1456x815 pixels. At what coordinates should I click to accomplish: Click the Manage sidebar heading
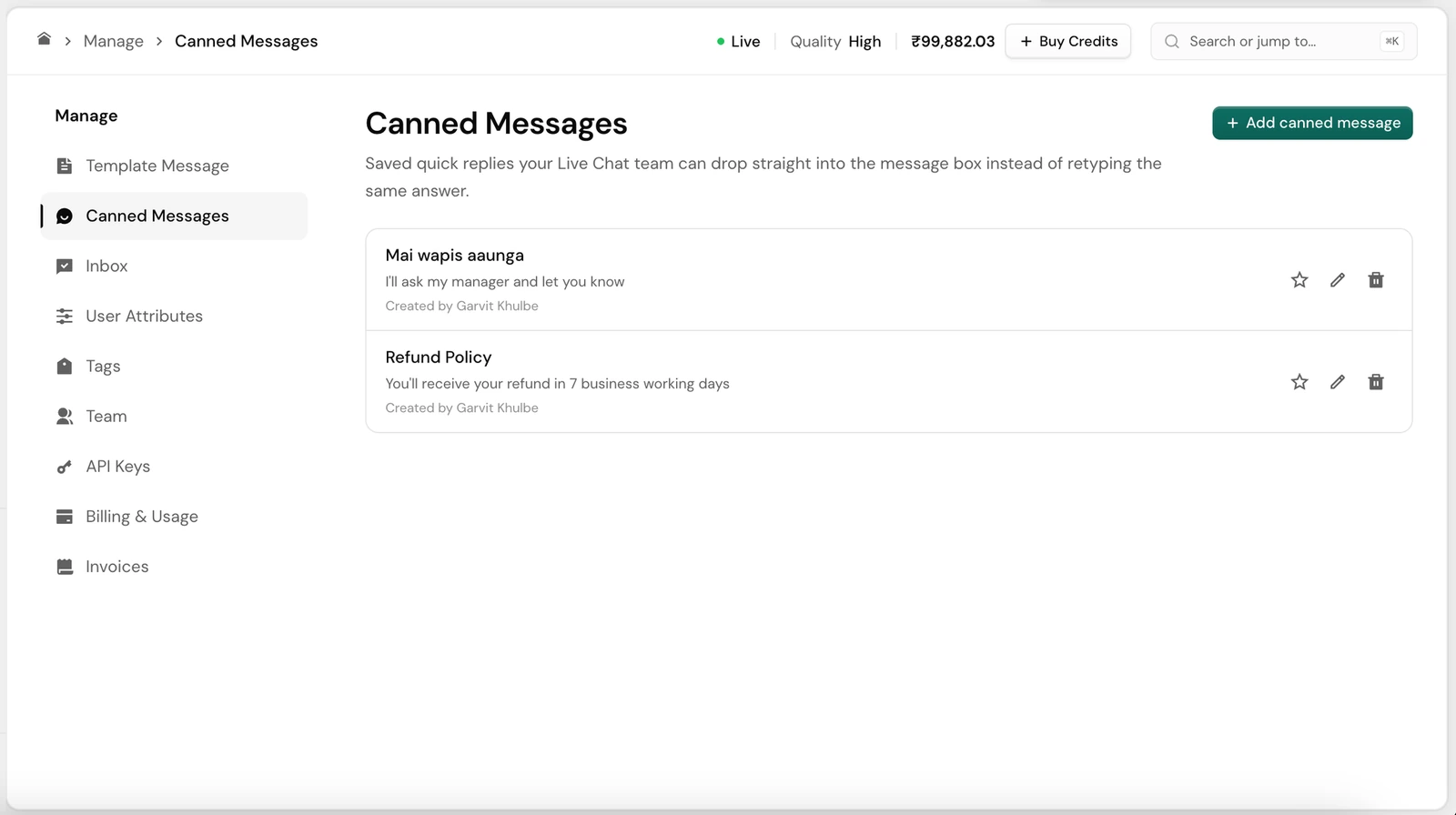pos(86,116)
